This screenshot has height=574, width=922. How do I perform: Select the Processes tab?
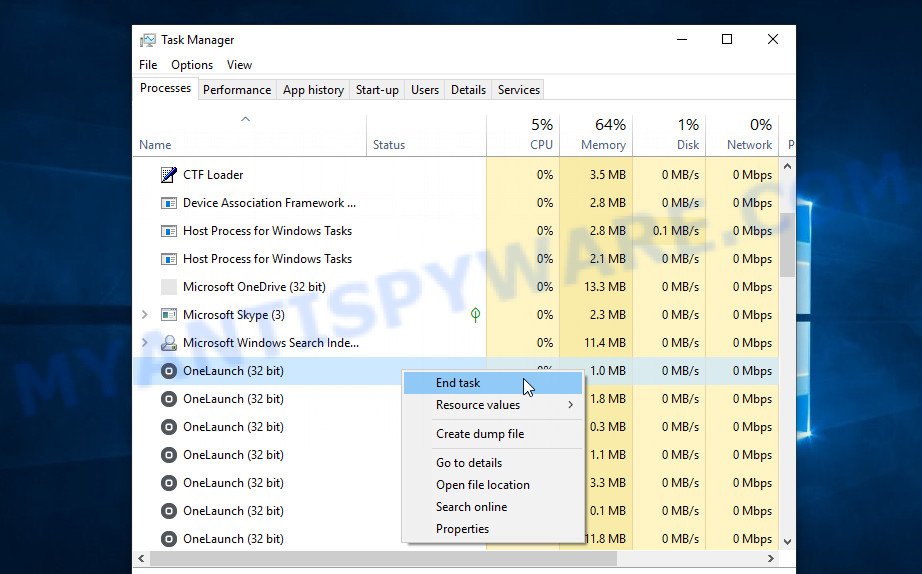coord(165,88)
